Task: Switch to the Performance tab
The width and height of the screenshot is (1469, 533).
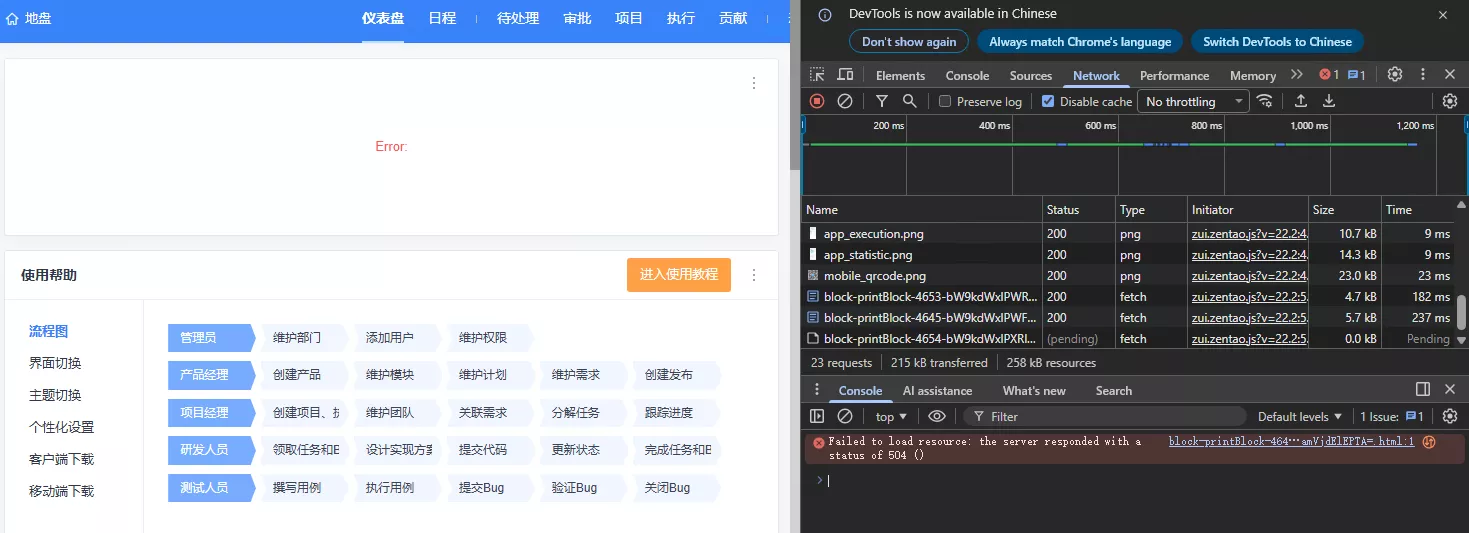Action: pos(1174,75)
